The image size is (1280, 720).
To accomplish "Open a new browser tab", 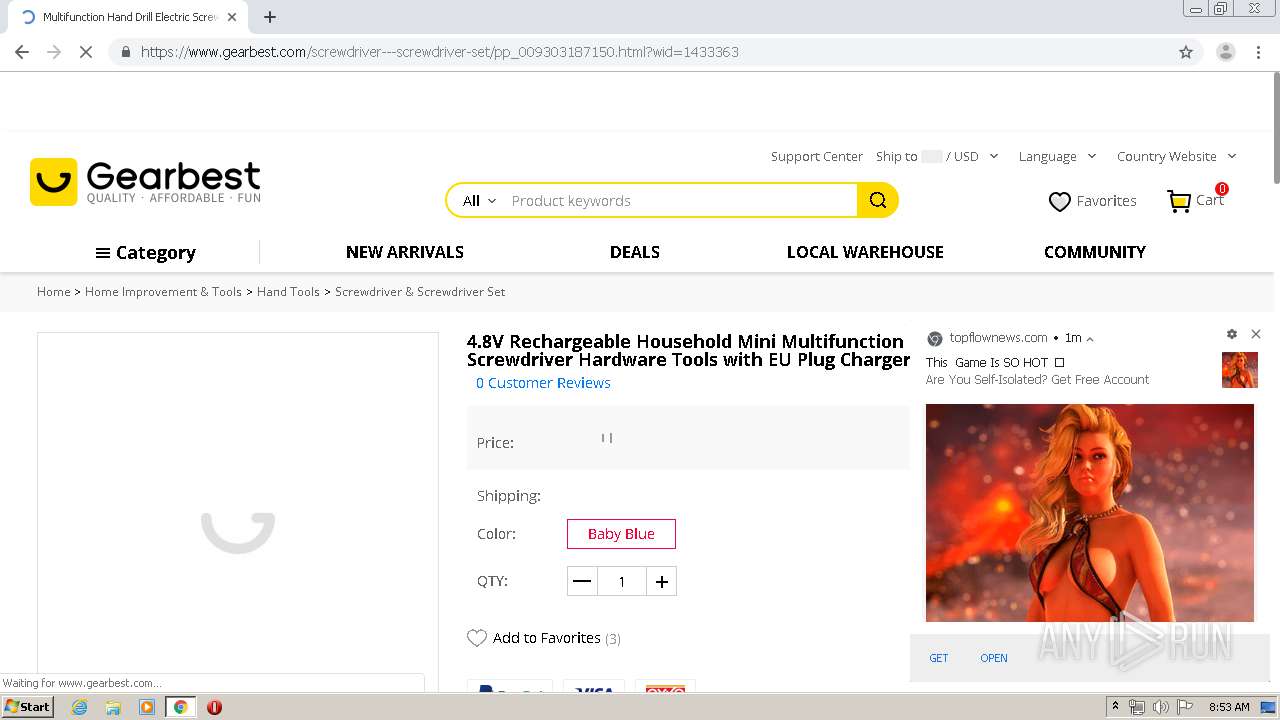I will [x=270, y=17].
